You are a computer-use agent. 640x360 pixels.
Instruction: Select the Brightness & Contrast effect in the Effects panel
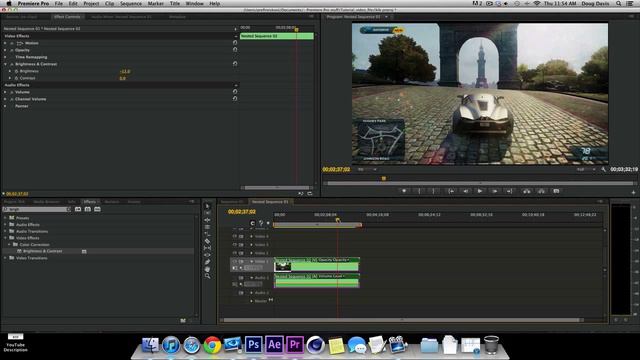coord(42,251)
